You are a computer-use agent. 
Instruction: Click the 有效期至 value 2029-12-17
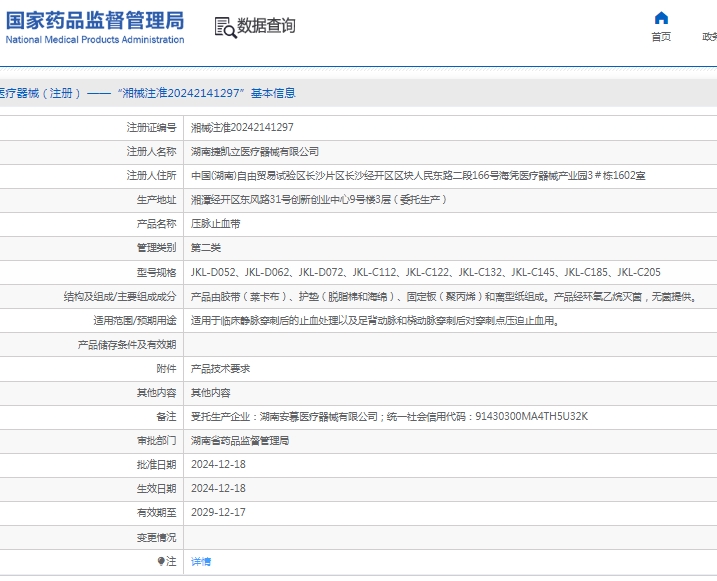218,512
